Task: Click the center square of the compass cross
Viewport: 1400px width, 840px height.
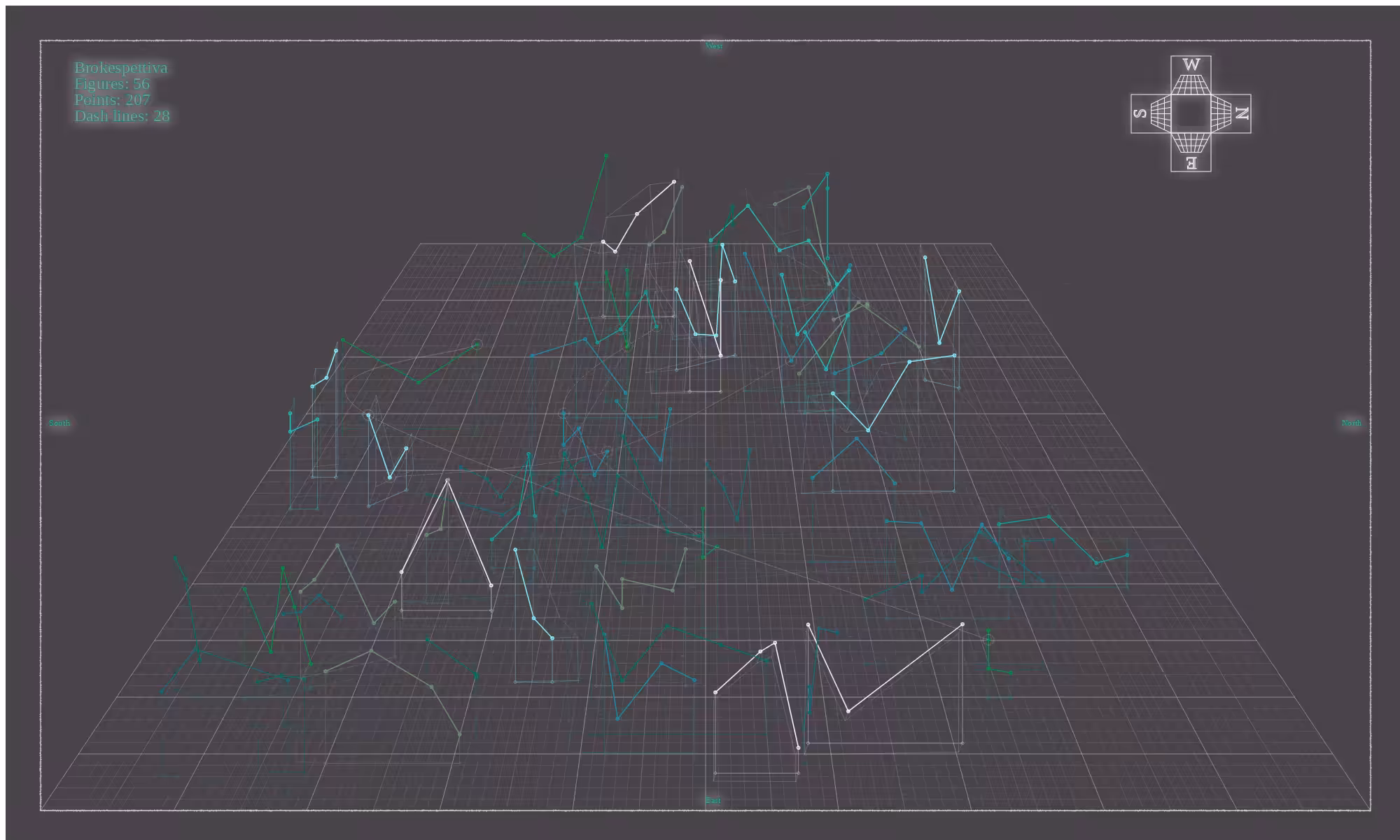Action: click(1191, 113)
